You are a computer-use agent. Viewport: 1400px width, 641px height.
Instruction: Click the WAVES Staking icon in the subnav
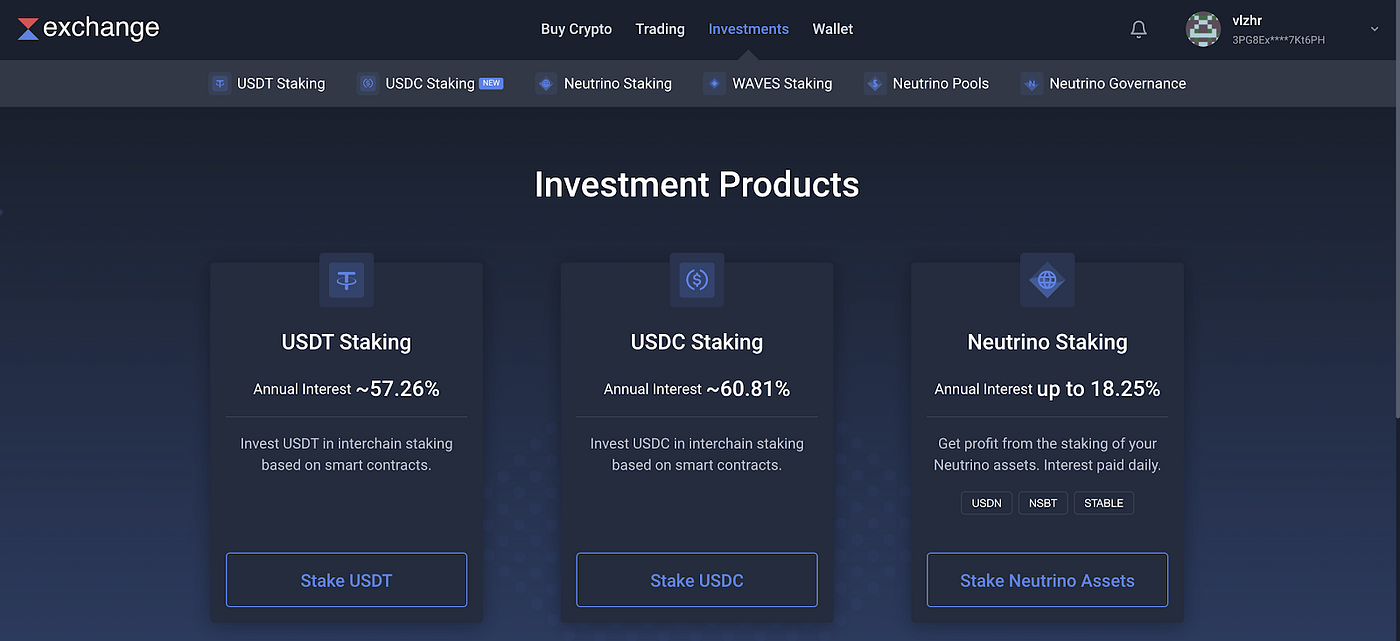coord(713,83)
